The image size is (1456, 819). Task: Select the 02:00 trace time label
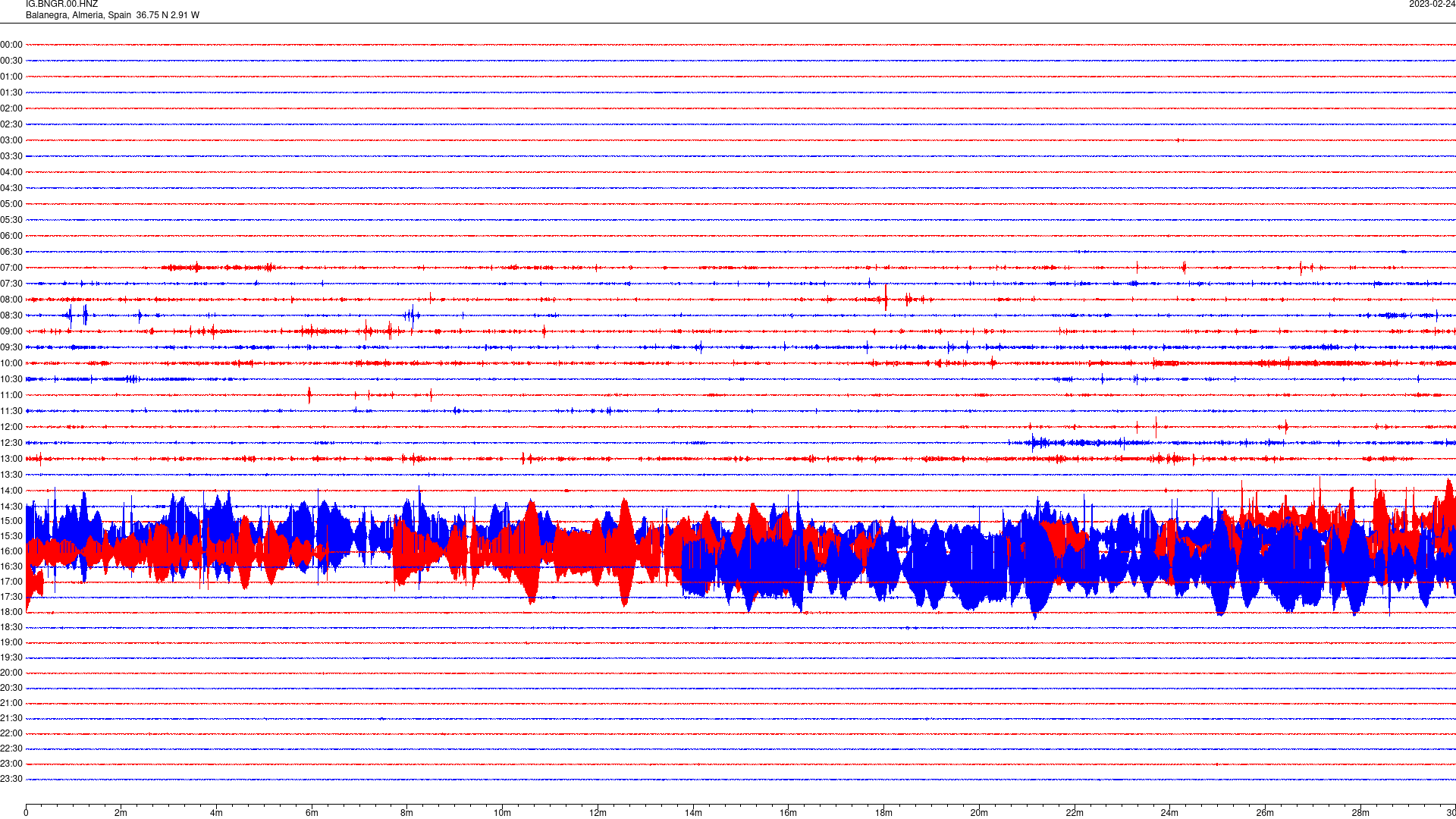pyautogui.click(x=11, y=108)
